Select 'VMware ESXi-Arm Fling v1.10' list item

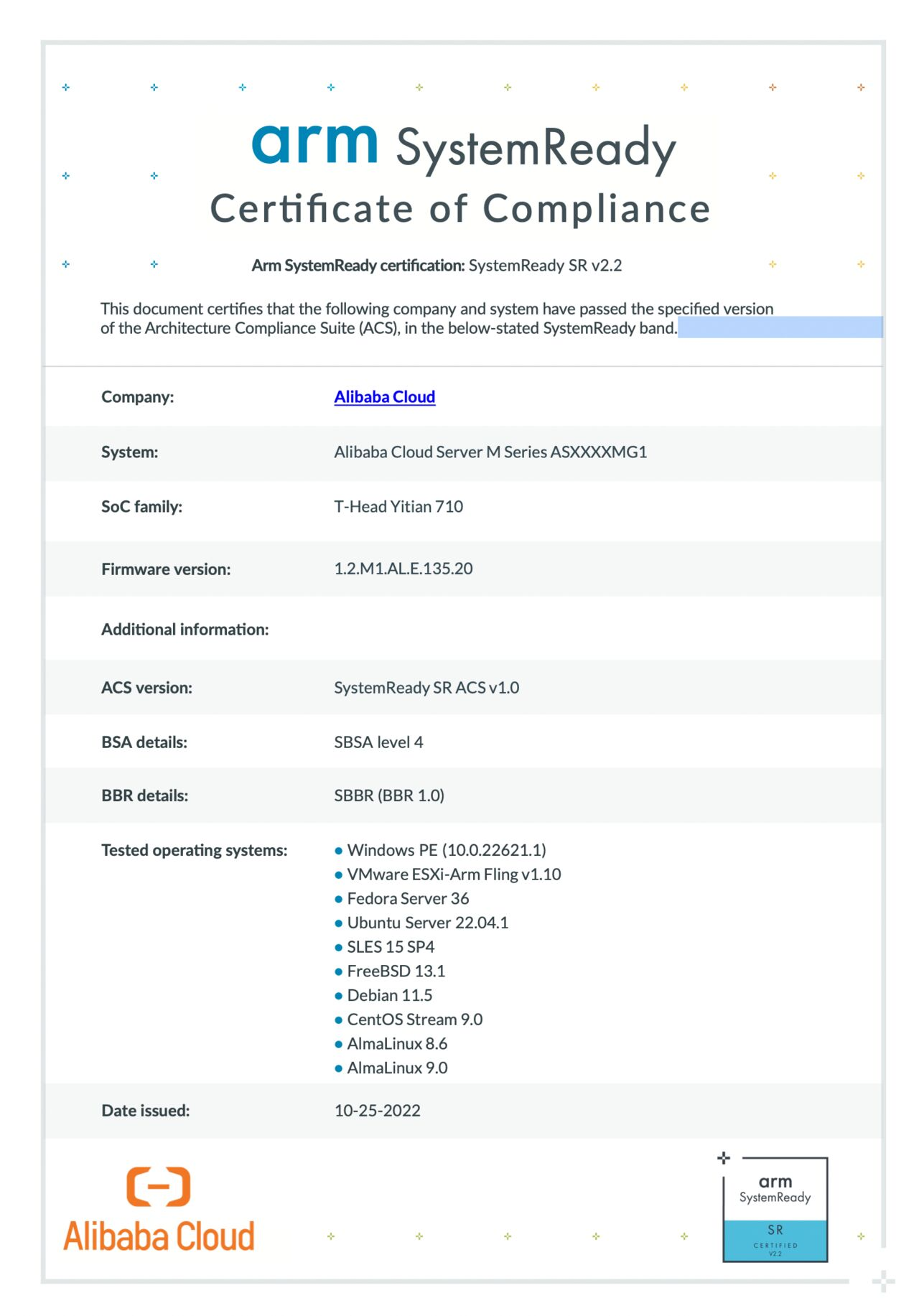click(454, 874)
